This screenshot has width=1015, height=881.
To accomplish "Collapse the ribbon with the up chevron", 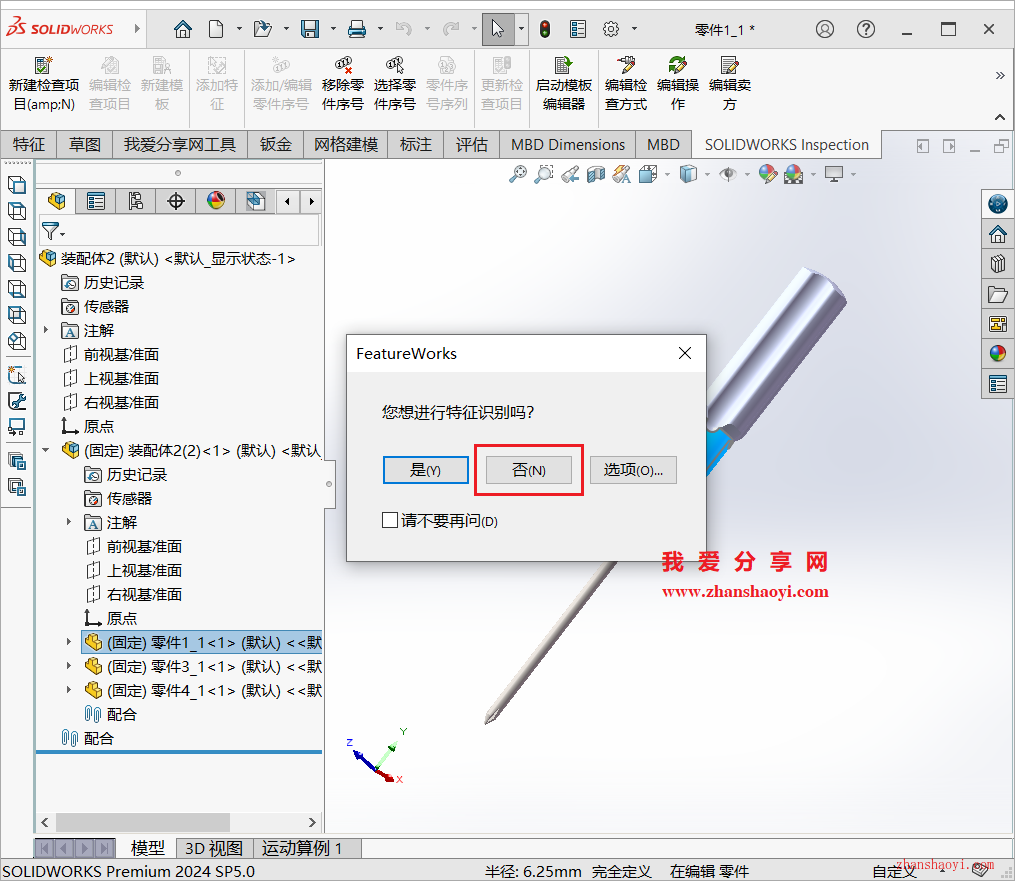I will tap(999, 117).
